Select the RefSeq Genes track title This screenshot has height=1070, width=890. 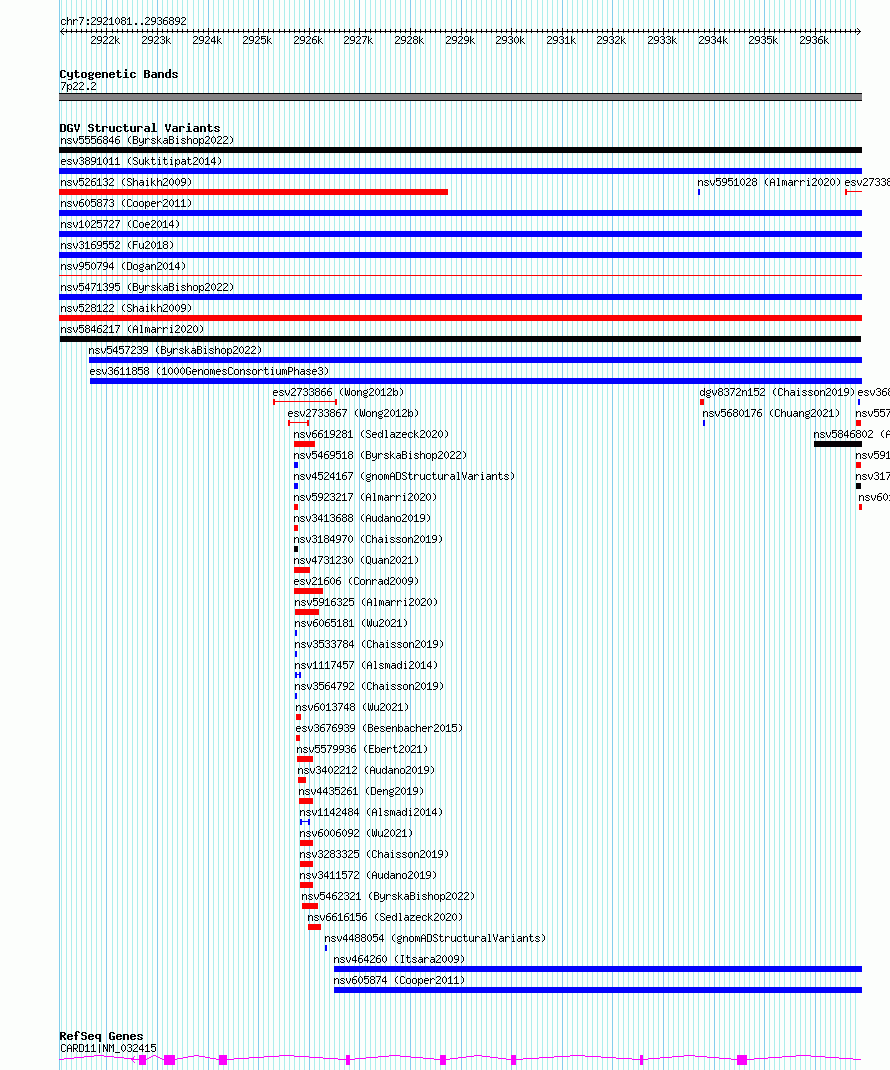pyautogui.click(x=101, y=1036)
